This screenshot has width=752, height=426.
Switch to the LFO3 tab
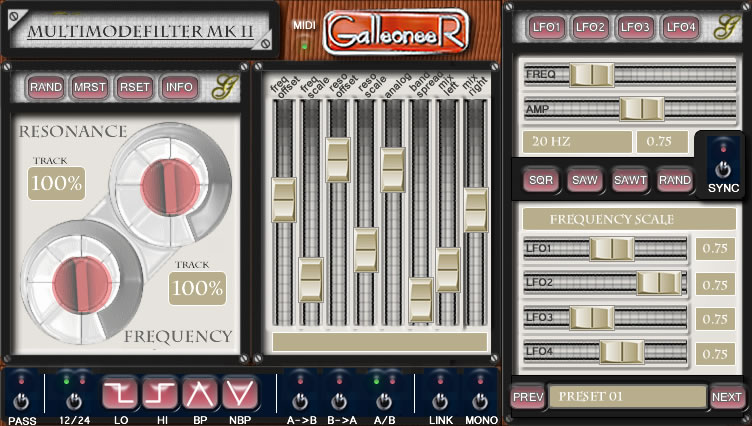point(634,27)
